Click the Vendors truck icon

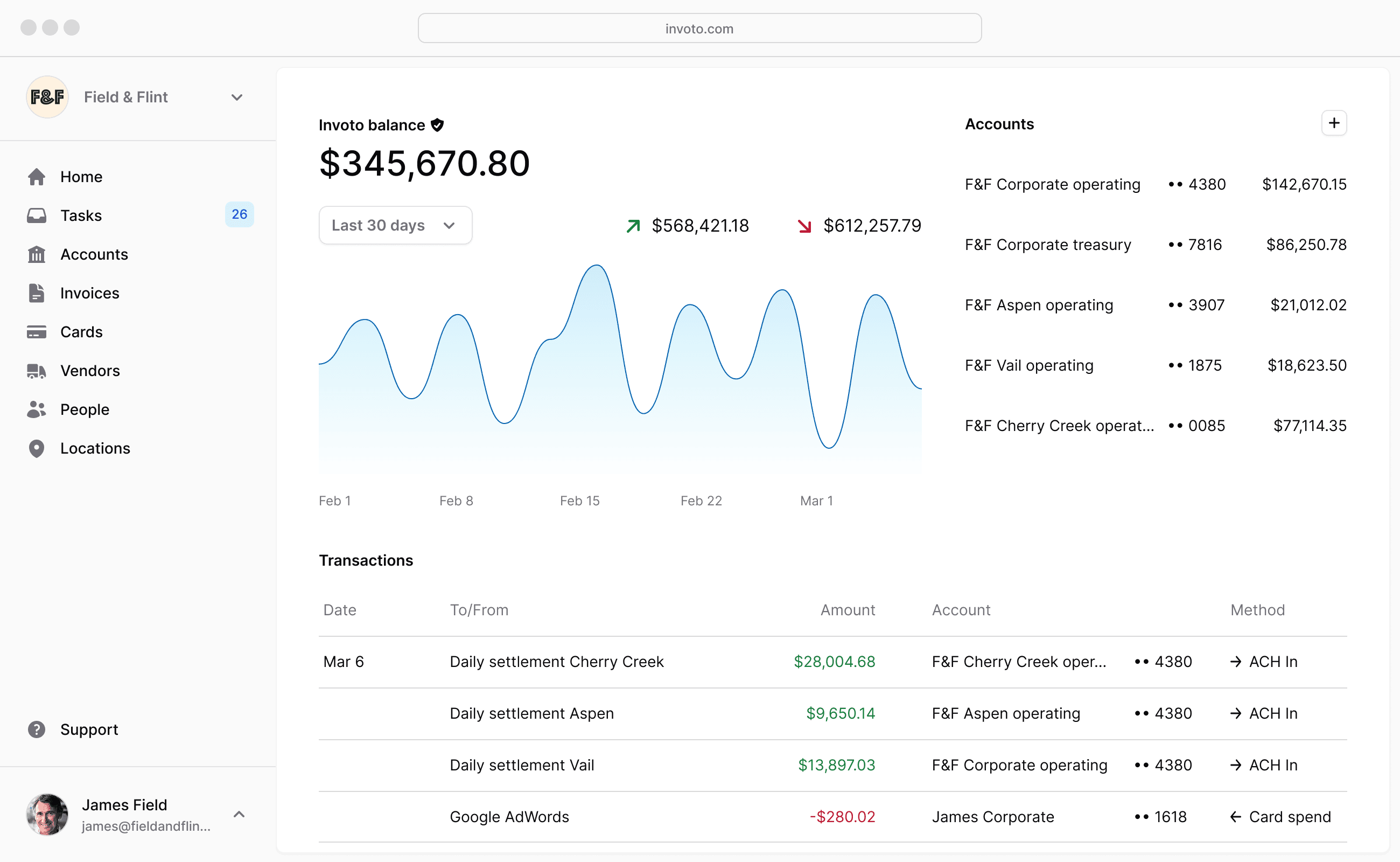37,371
